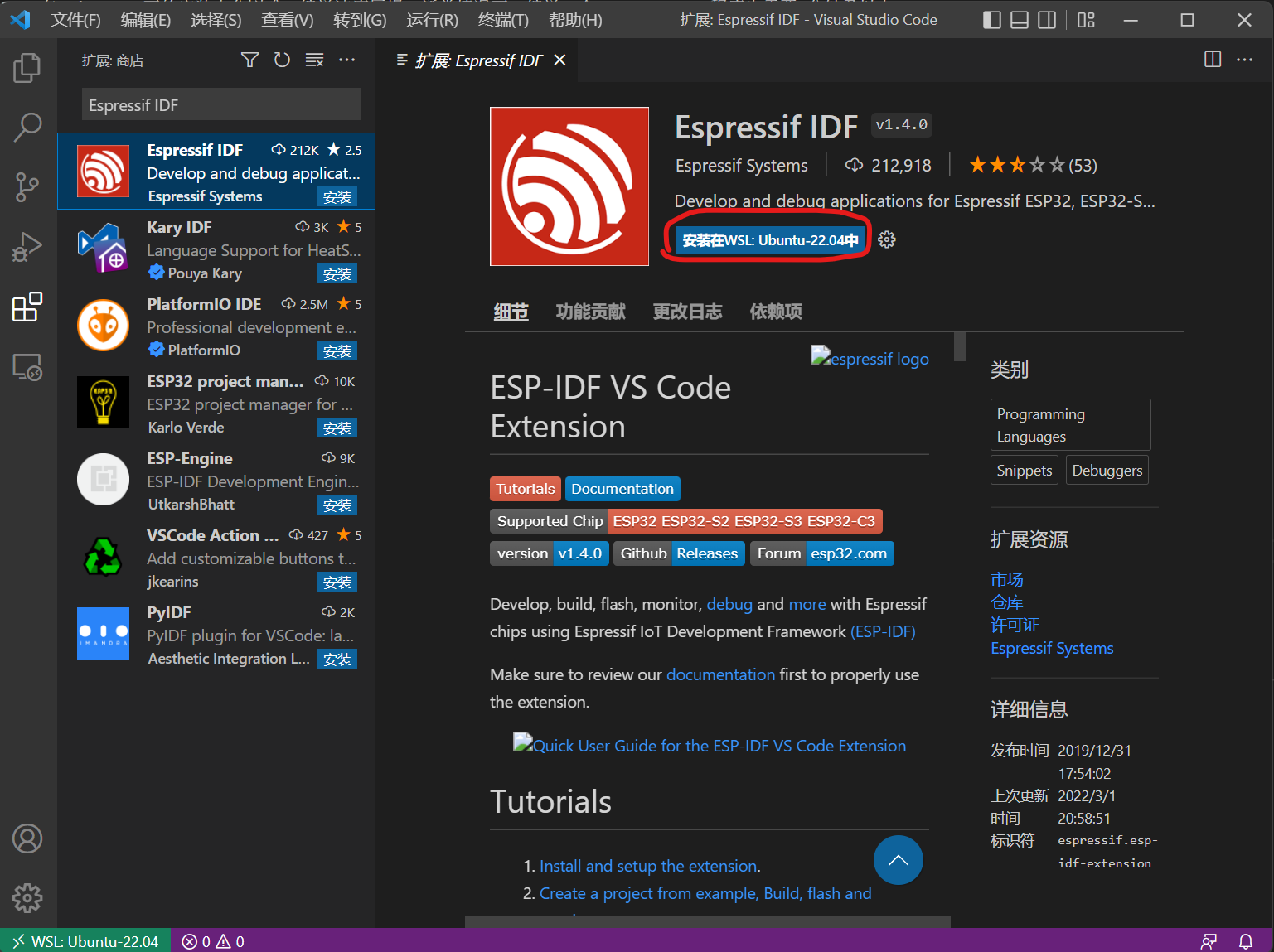Switch to the 功能贡献 tab
The height and width of the screenshot is (952, 1274).
click(590, 312)
